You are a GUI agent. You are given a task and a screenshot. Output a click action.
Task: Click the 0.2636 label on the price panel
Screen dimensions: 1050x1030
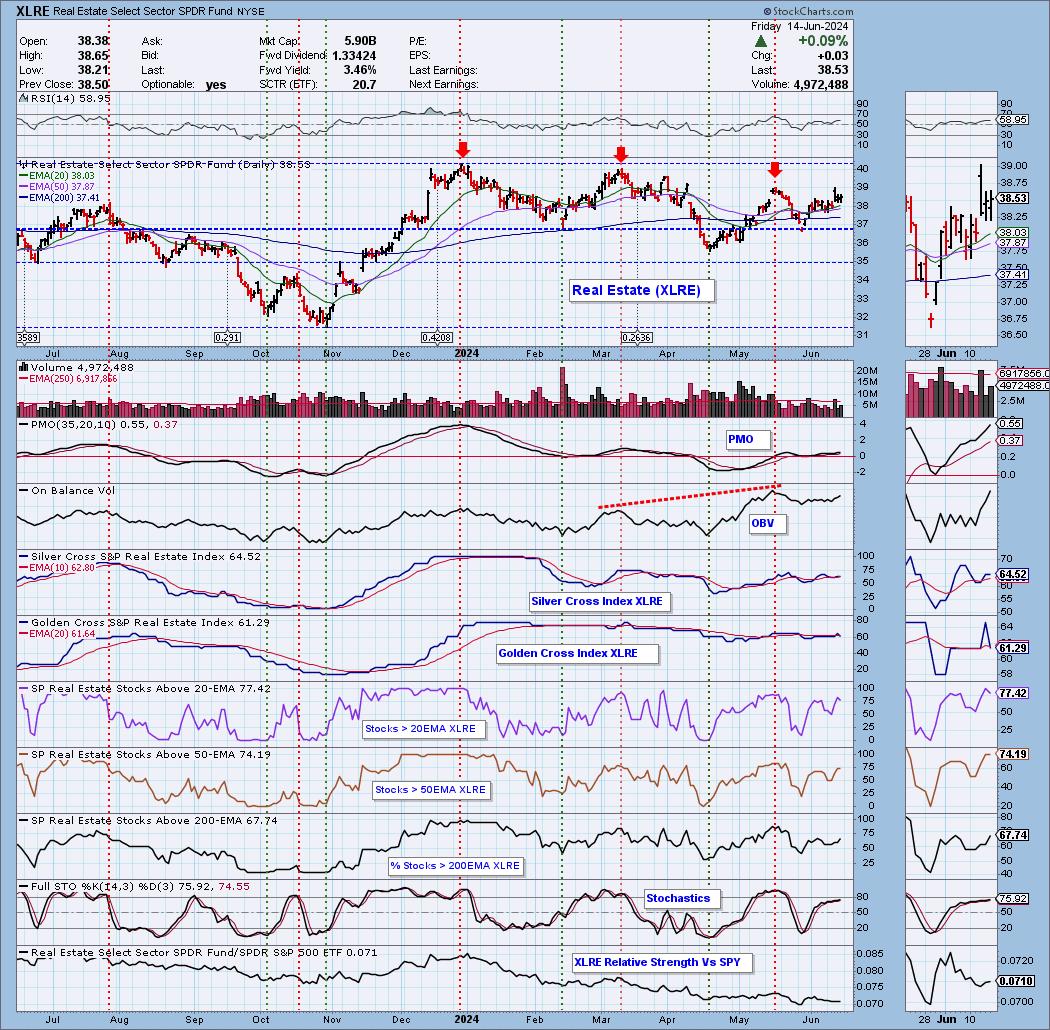pyautogui.click(x=636, y=338)
